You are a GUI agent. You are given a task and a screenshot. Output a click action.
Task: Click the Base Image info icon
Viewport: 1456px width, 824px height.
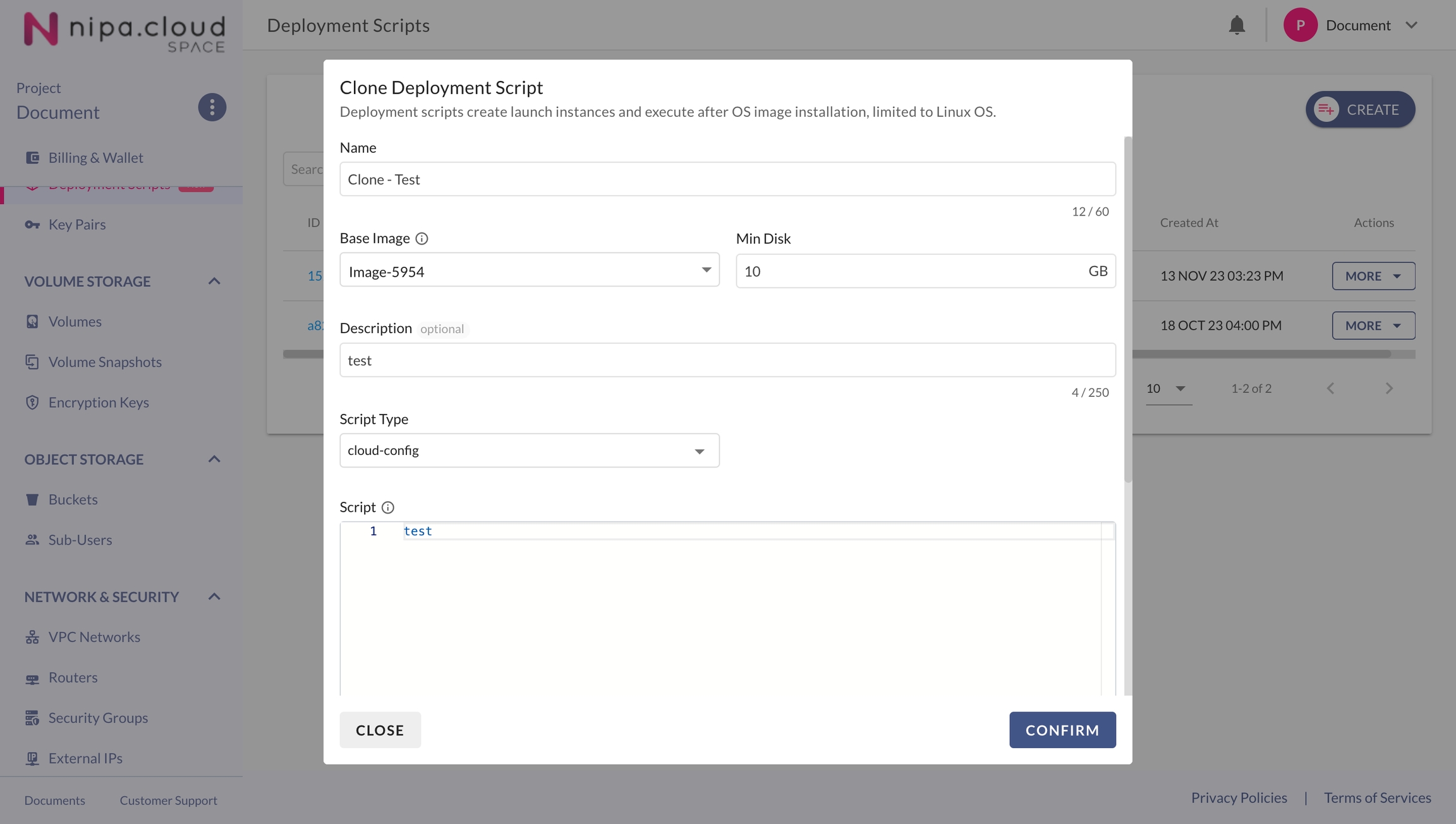422,239
